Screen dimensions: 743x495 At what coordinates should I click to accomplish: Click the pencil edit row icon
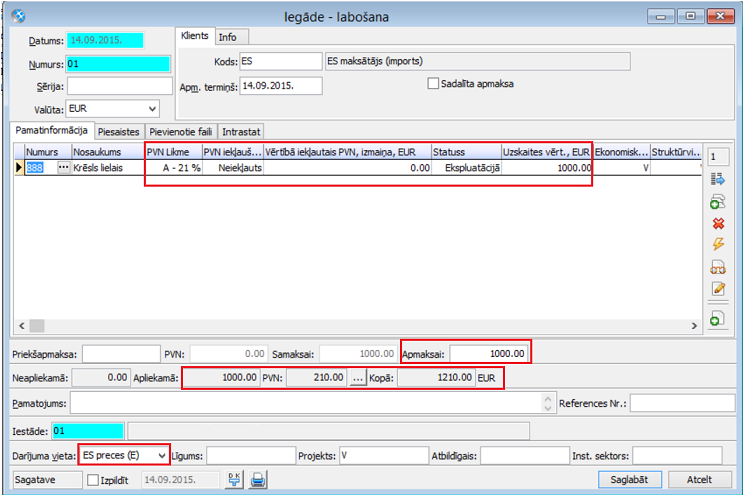pyautogui.click(x=718, y=288)
